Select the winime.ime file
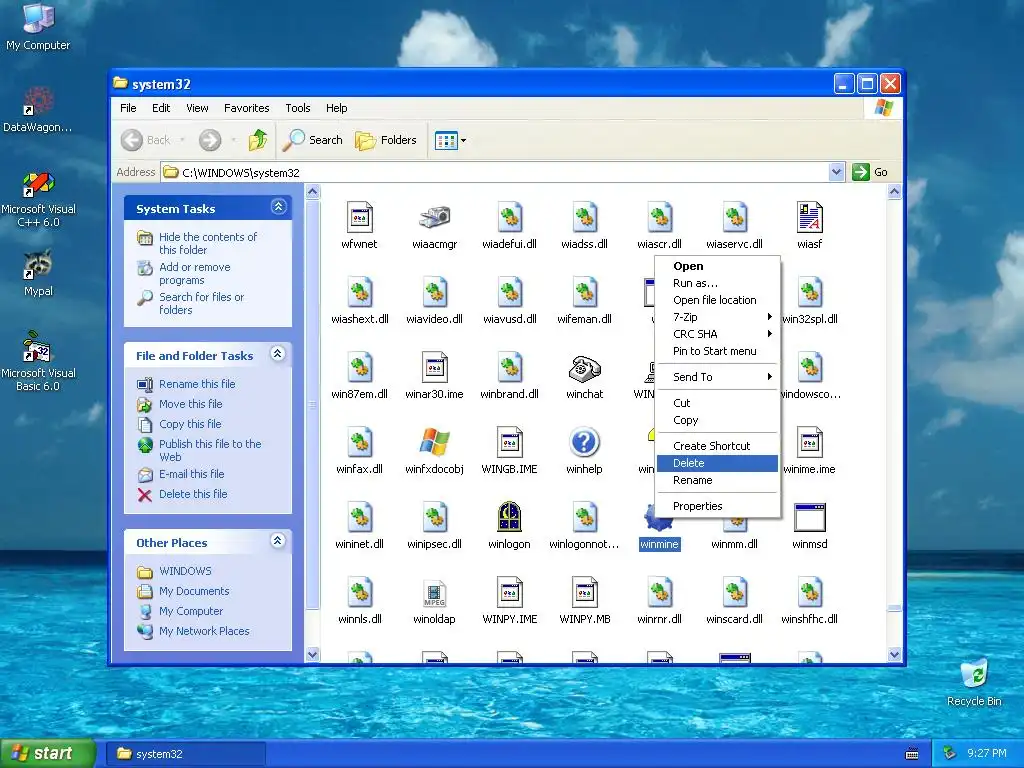 pyautogui.click(x=810, y=451)
